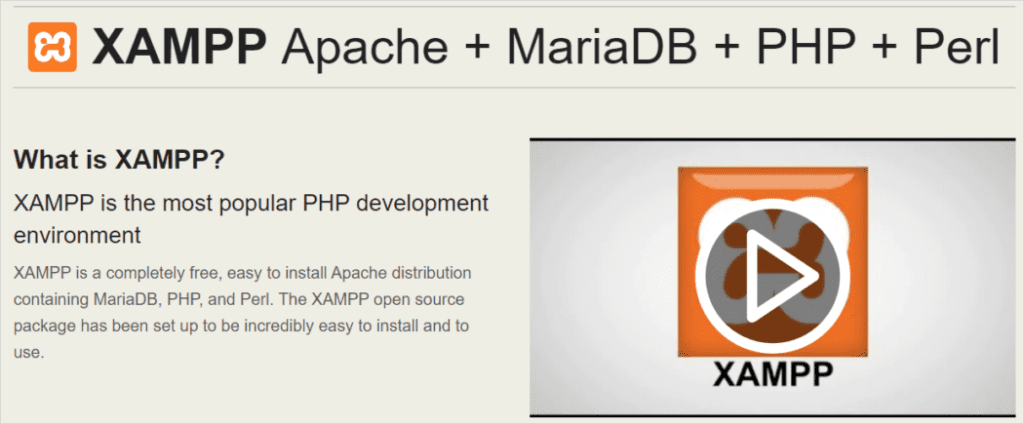Click the final word "use." in paragraph
Image resolution: width=1024 pixels, height=424 pixels.
pos(30,352)
